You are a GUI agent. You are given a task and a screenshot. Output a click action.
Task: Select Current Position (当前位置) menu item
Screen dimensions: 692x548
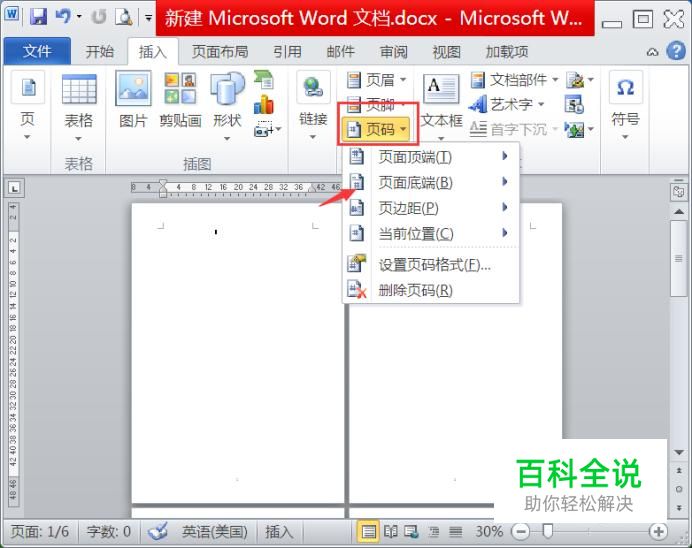click(430, 233)
